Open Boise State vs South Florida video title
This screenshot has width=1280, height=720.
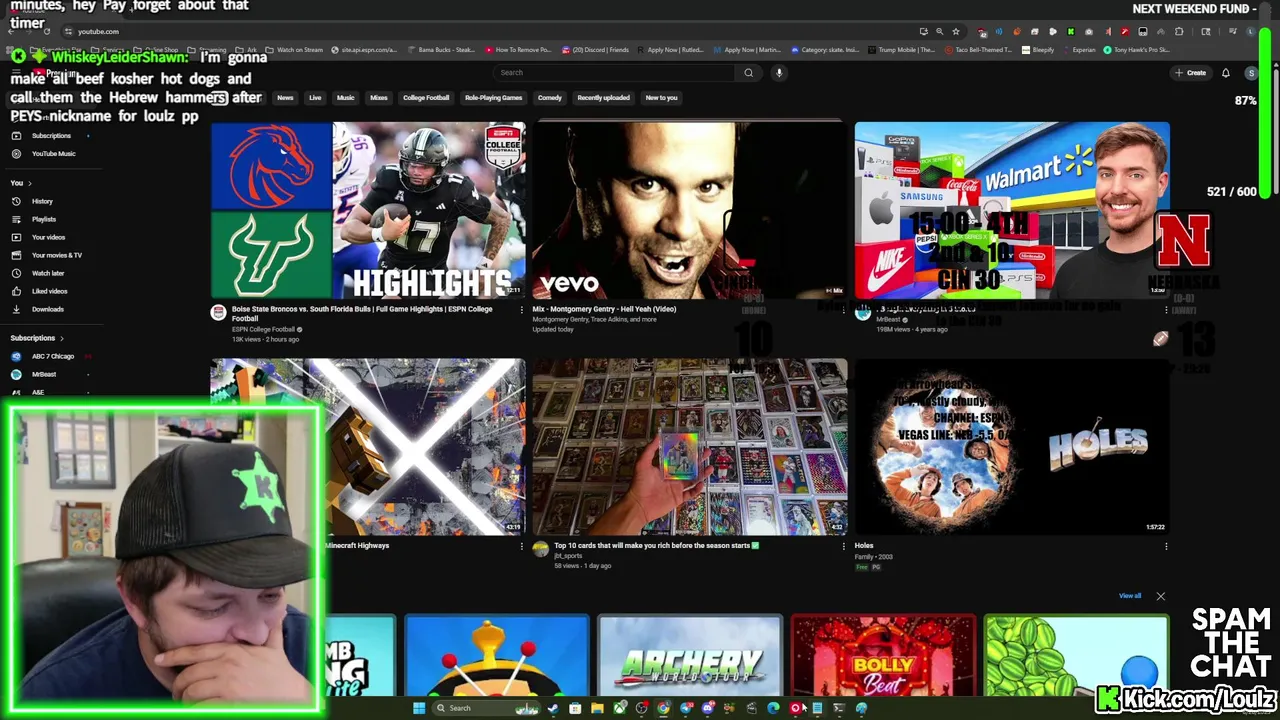point(362,314)
